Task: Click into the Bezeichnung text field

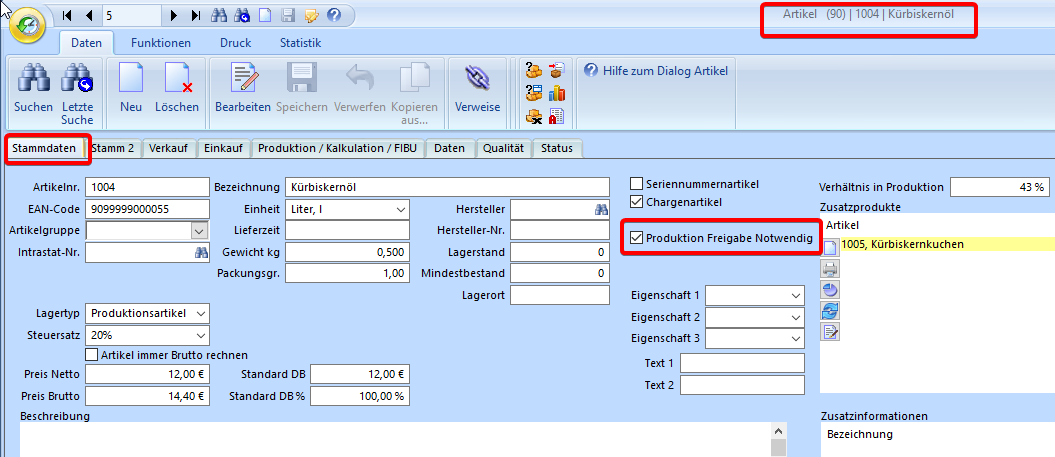Action: [447, 187]
